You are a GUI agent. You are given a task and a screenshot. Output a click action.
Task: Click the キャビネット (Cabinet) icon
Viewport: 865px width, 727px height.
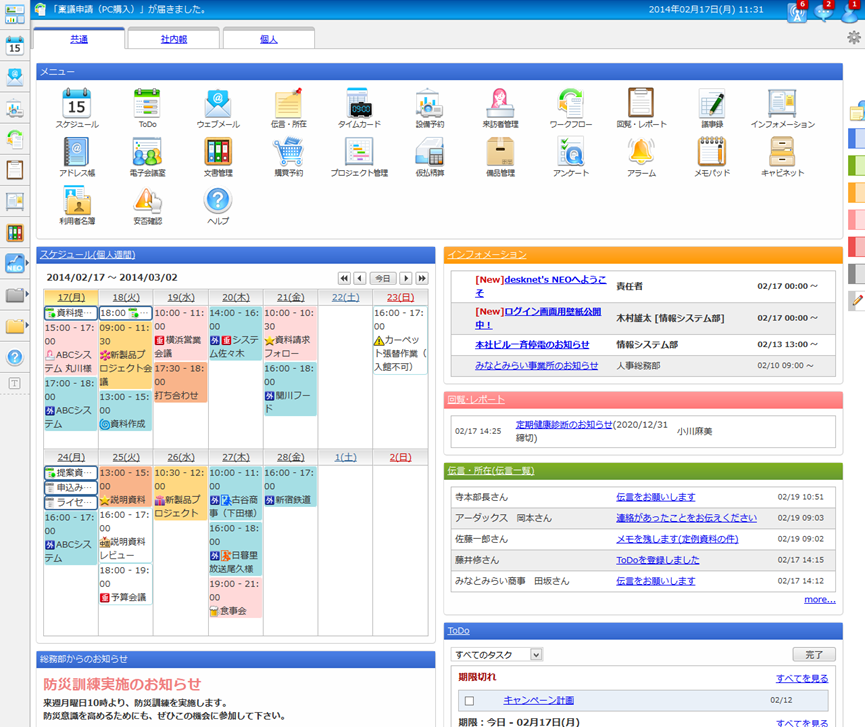782,152
